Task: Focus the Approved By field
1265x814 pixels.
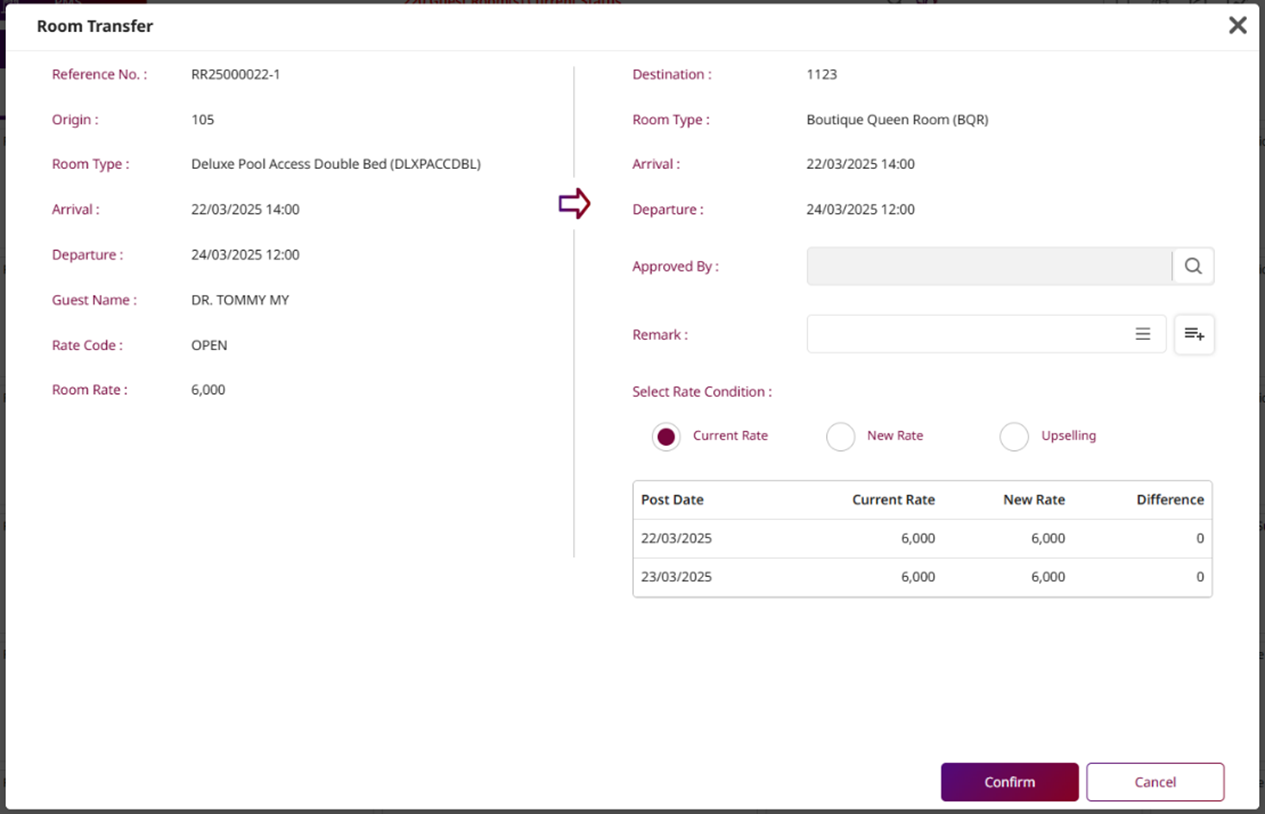Action: tap(988, 266)
